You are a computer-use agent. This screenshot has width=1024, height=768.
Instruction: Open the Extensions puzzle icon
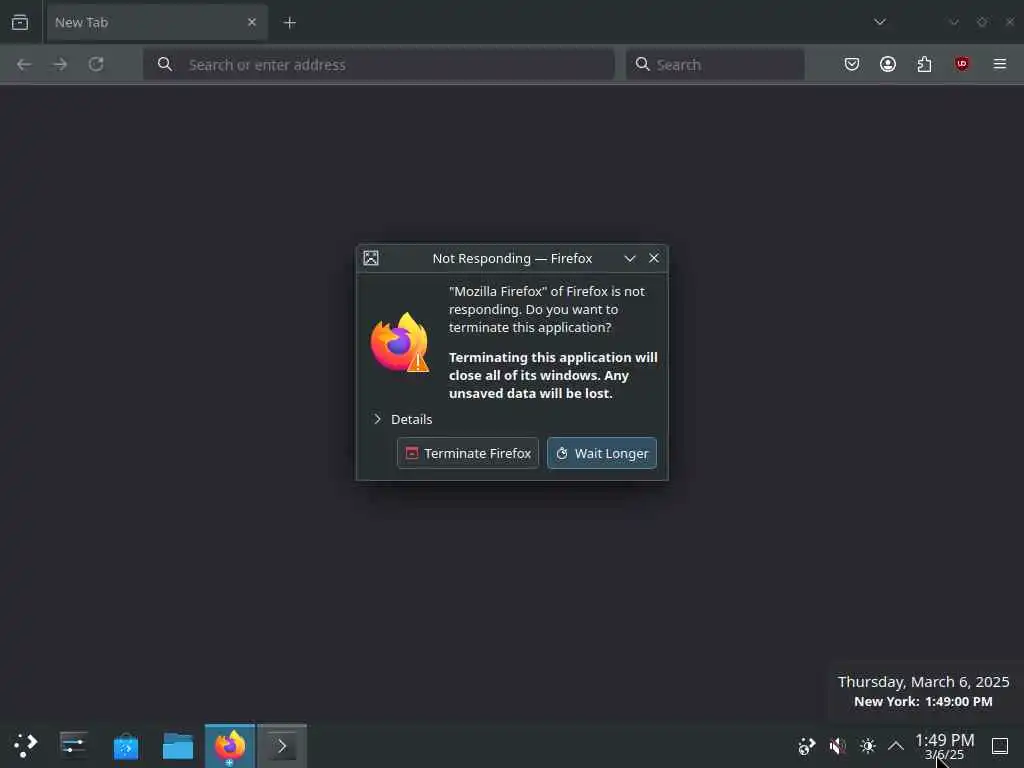tap(924, 64)
